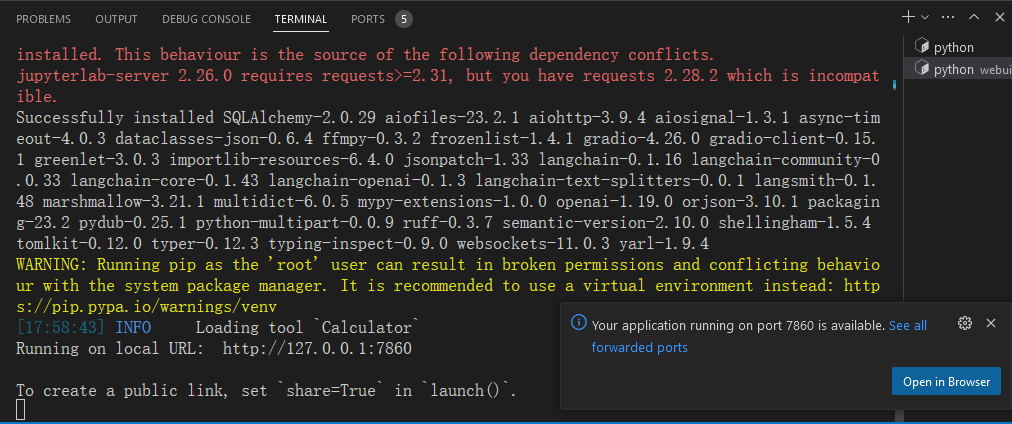Click the notification's blue info icon
The height and width of the screenshot is (424, 1012).
[578, 323]
